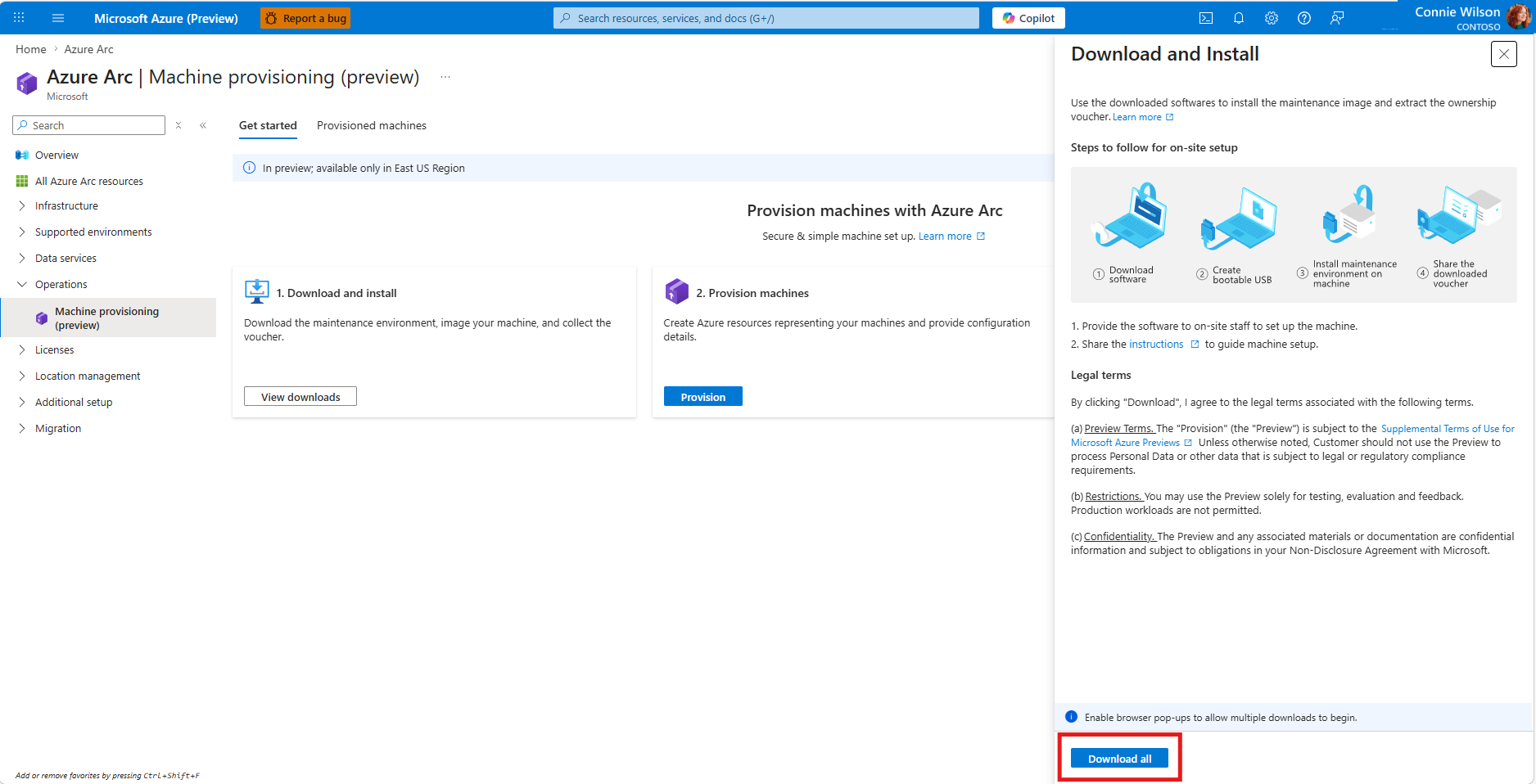The image size is (1536, 784).
Task: Open the help question mark icon
Action: click(x=1304, y=18)
